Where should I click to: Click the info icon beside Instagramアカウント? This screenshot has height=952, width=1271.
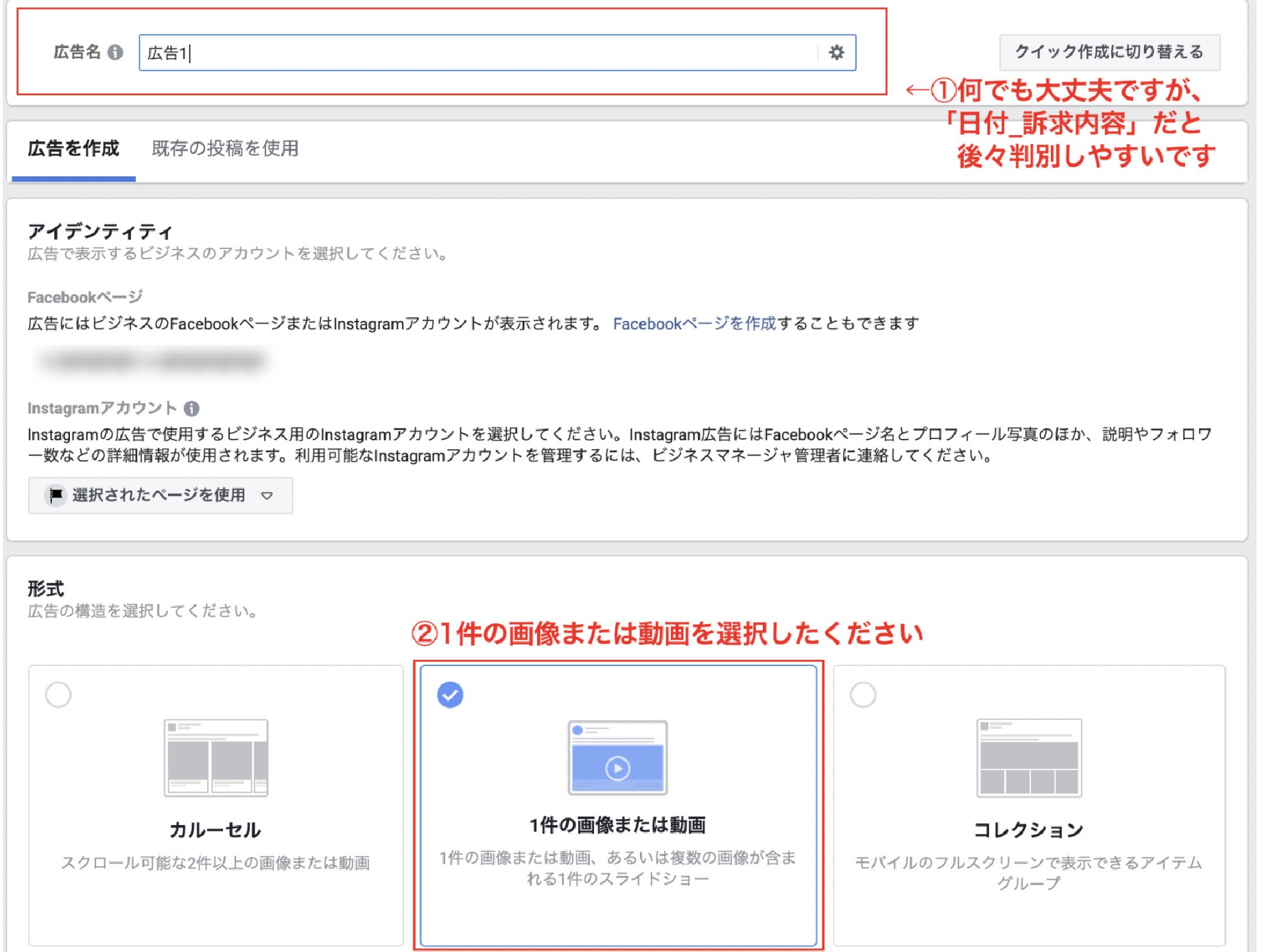click(192, 409)
